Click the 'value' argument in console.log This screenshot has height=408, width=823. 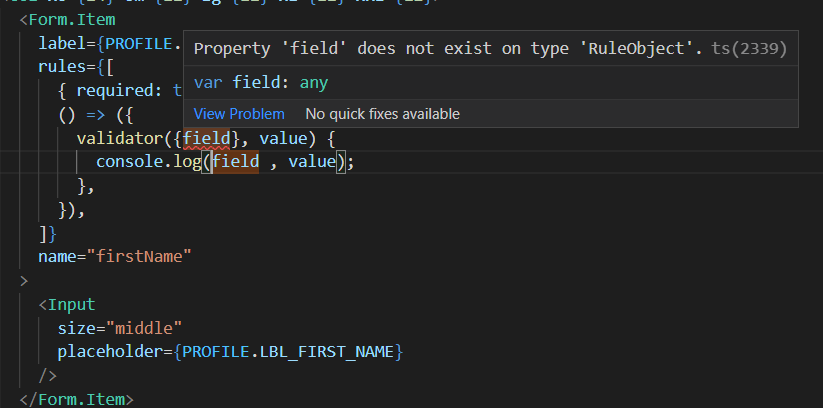(312, 162)
